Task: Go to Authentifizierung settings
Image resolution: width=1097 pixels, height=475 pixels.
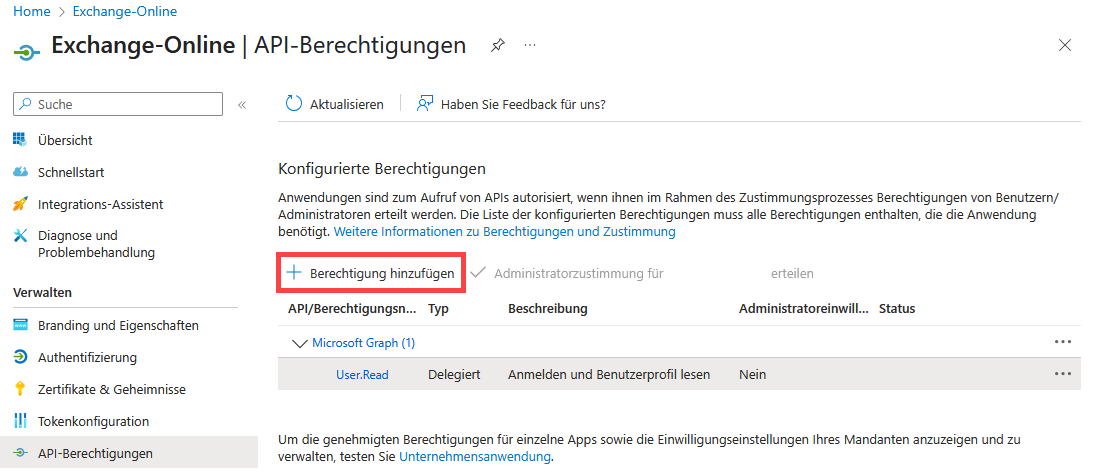Action: [x=87, y=358]
